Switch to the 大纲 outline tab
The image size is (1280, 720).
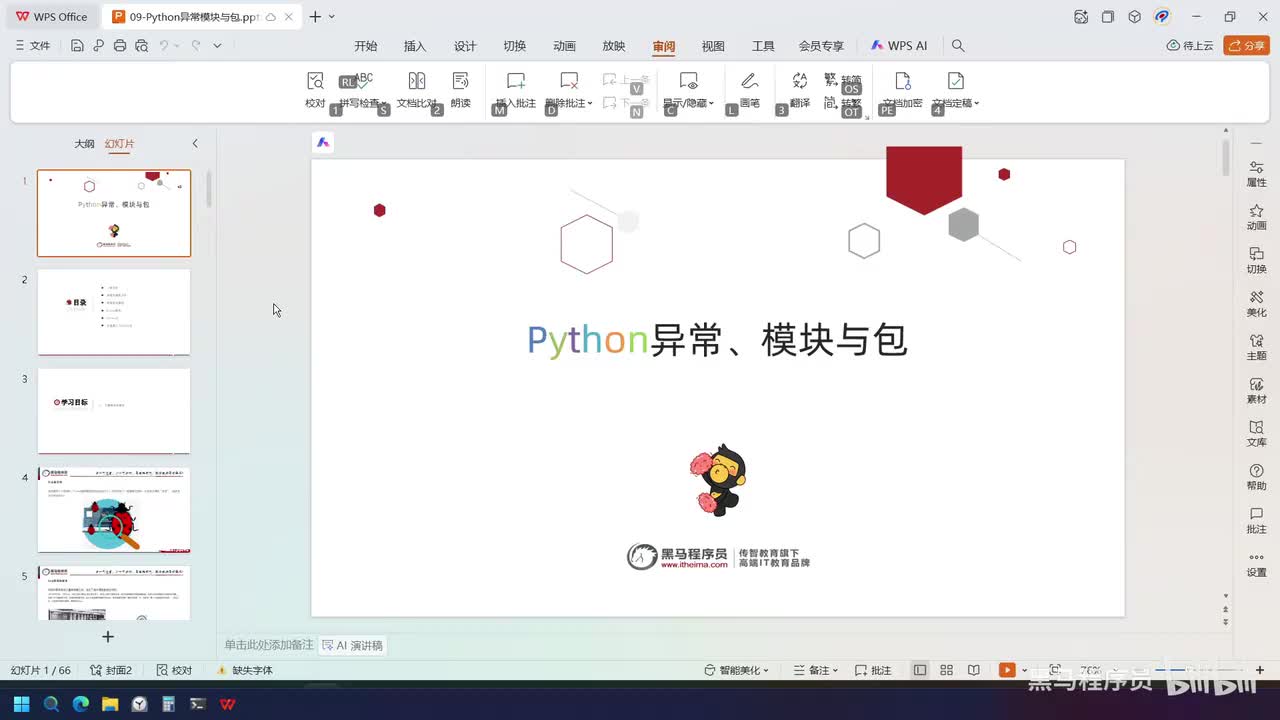[84, 144]
